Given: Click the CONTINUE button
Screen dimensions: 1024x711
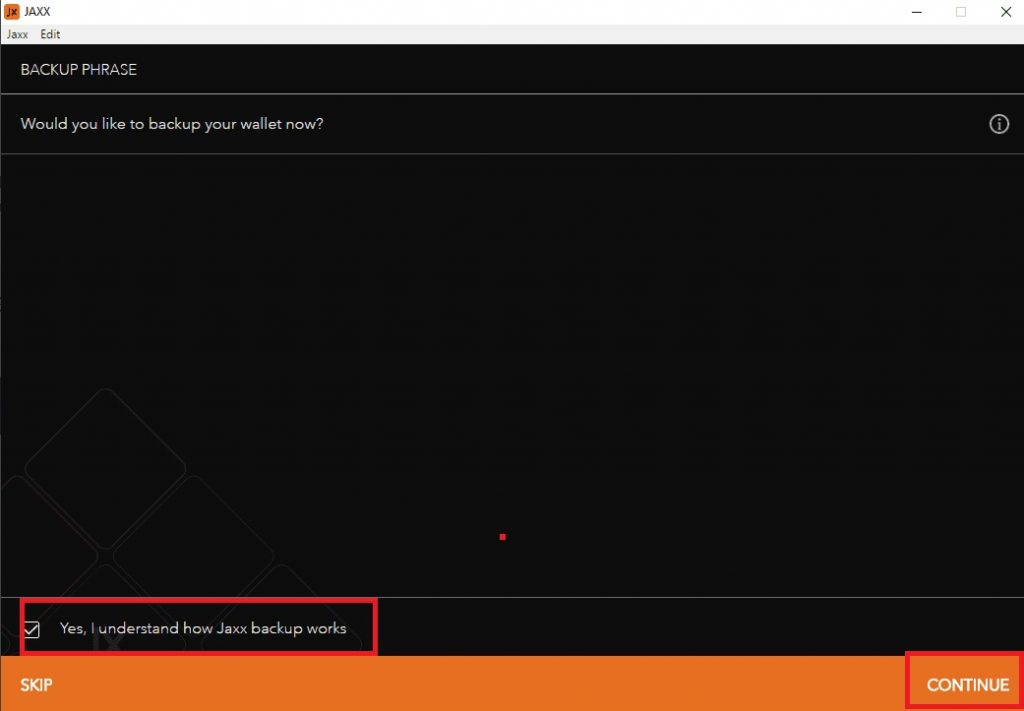Looking at the screenshot, I should coord(967,685).
